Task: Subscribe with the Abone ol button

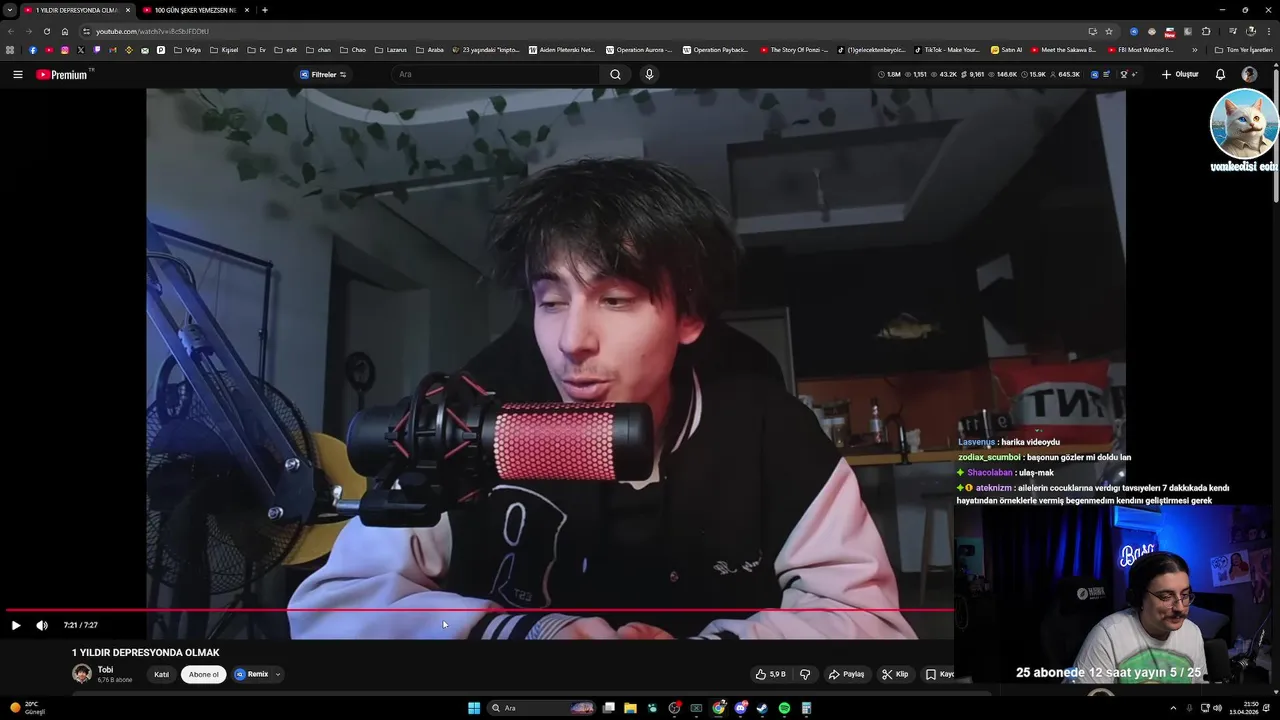Action: [x=203, y=674]
